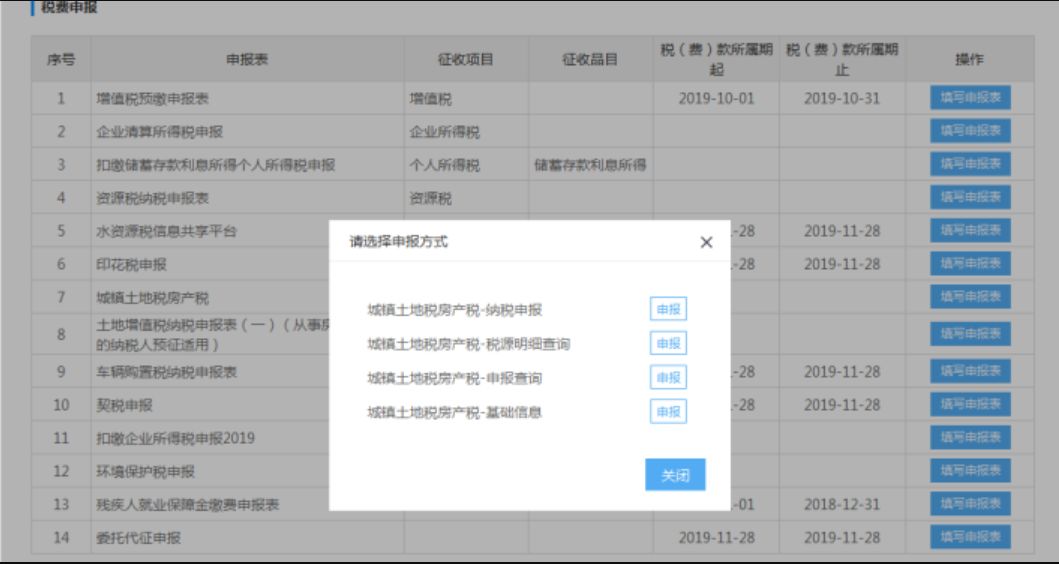Click the 征收项目 column header
Image resolution: width=1059 pixels, height=564 pixels.
467,59
